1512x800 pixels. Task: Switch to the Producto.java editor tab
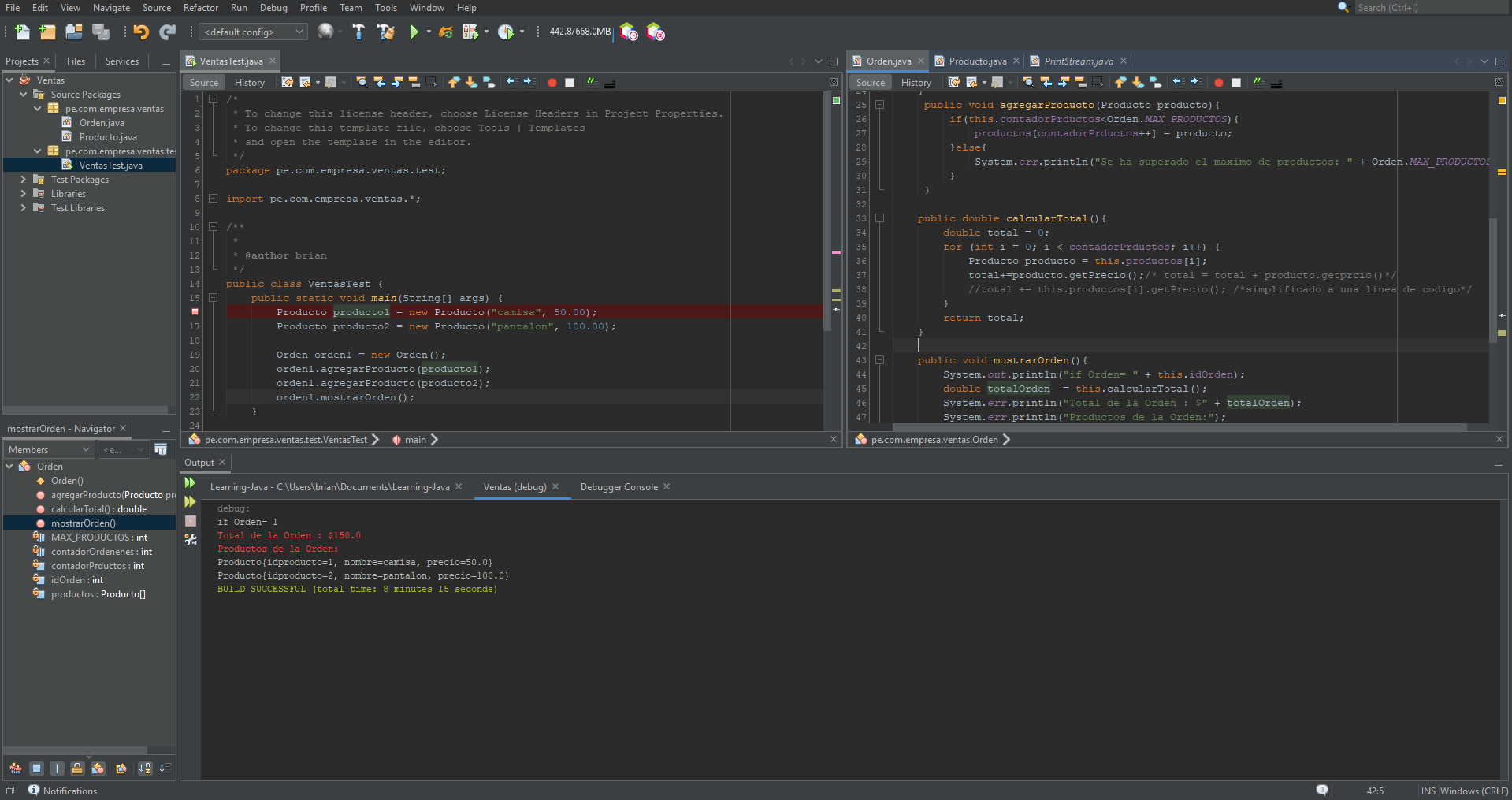[977, 61]
